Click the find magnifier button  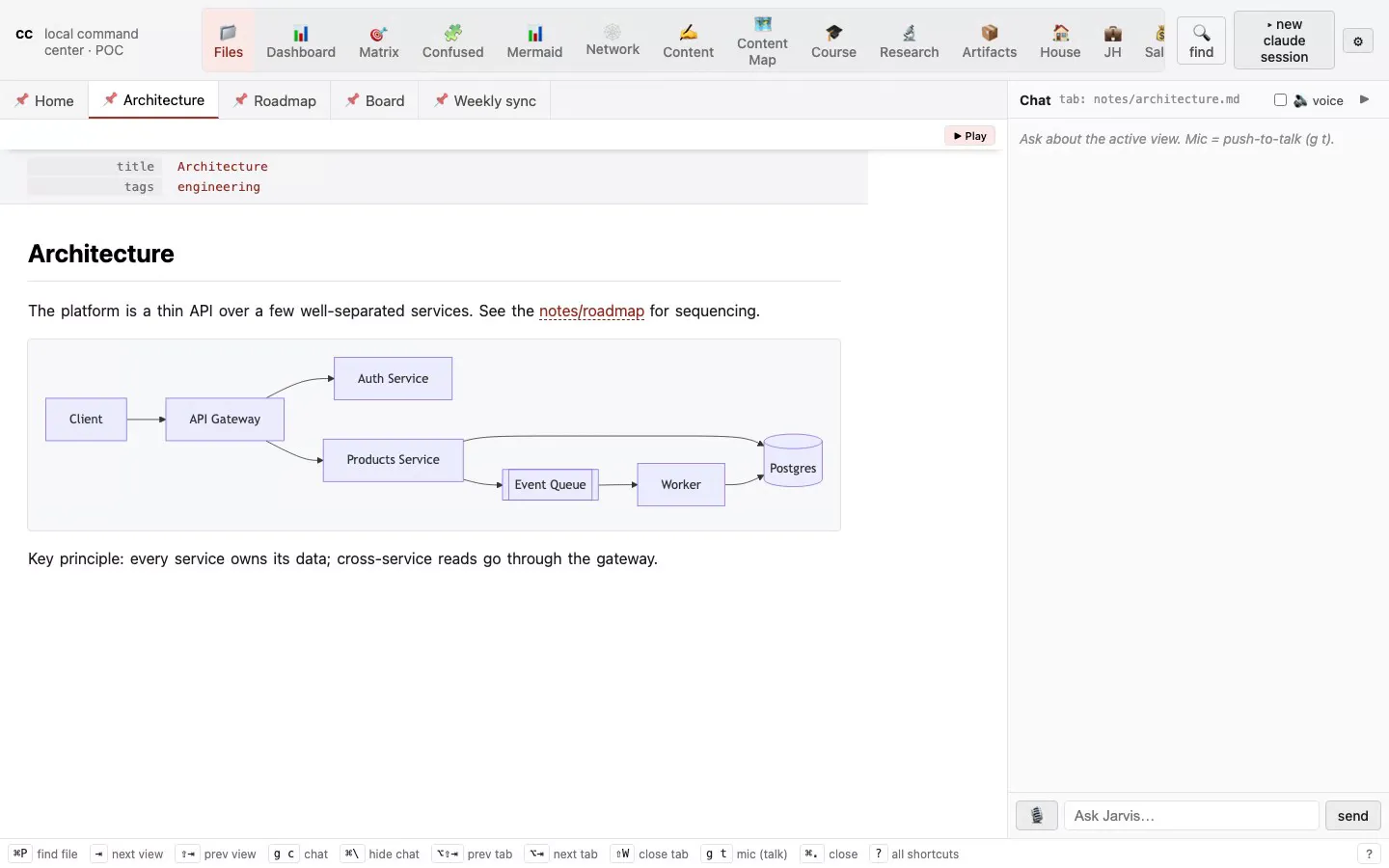click(1201, 41)
